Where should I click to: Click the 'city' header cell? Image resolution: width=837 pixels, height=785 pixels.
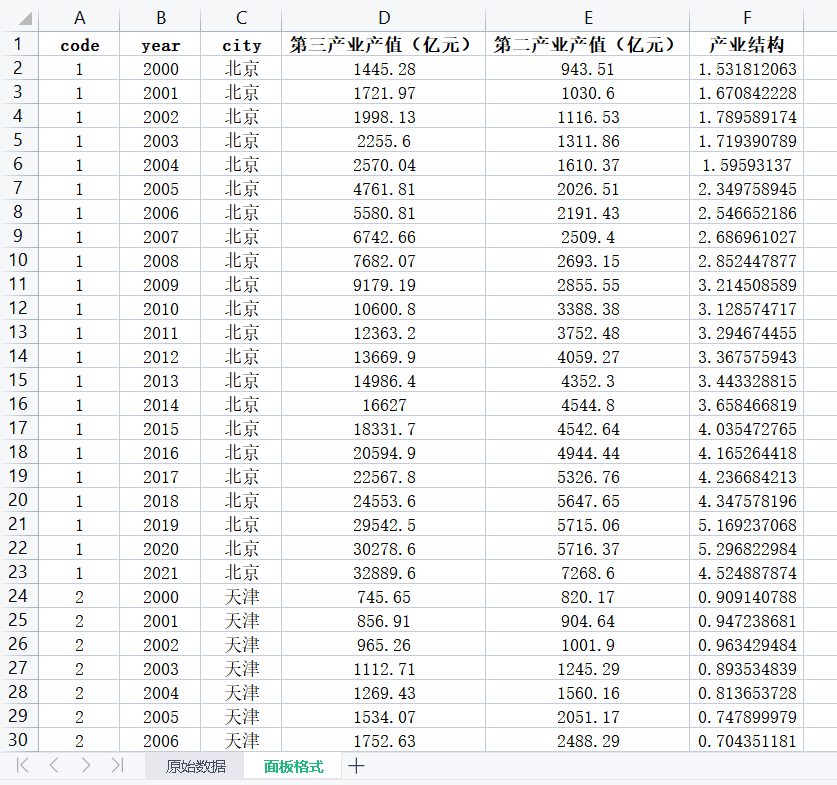pos(241,44)
